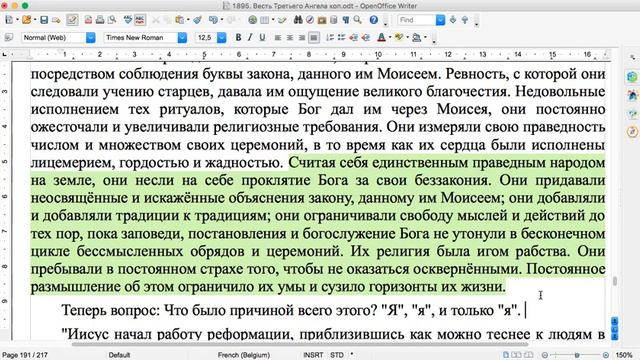640x360 pixels.
Task: Open the Find field history dropdown
Action: point(440,20)
